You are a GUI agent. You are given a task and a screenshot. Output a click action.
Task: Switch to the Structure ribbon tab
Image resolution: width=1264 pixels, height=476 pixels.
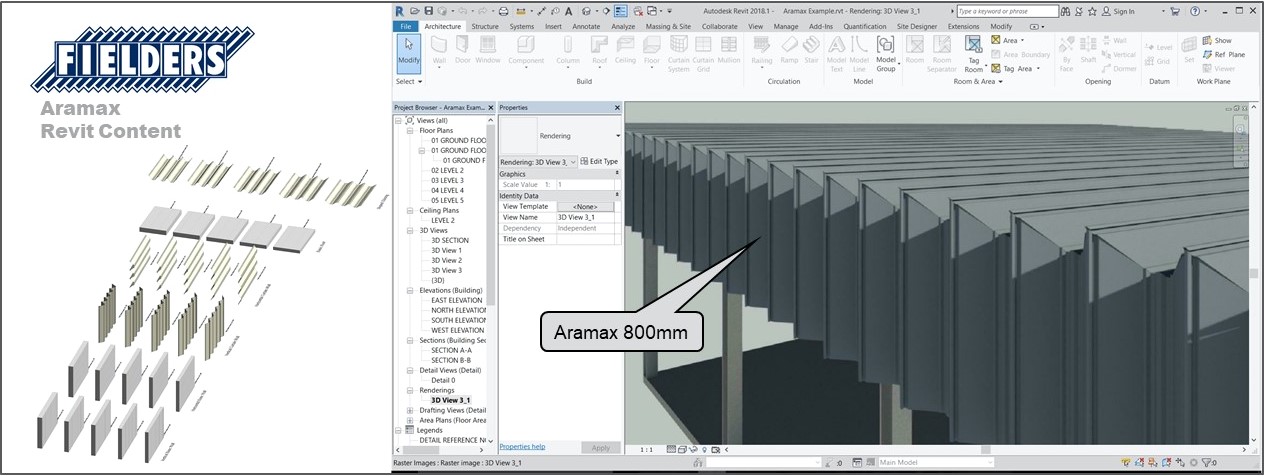pos(485,26)
